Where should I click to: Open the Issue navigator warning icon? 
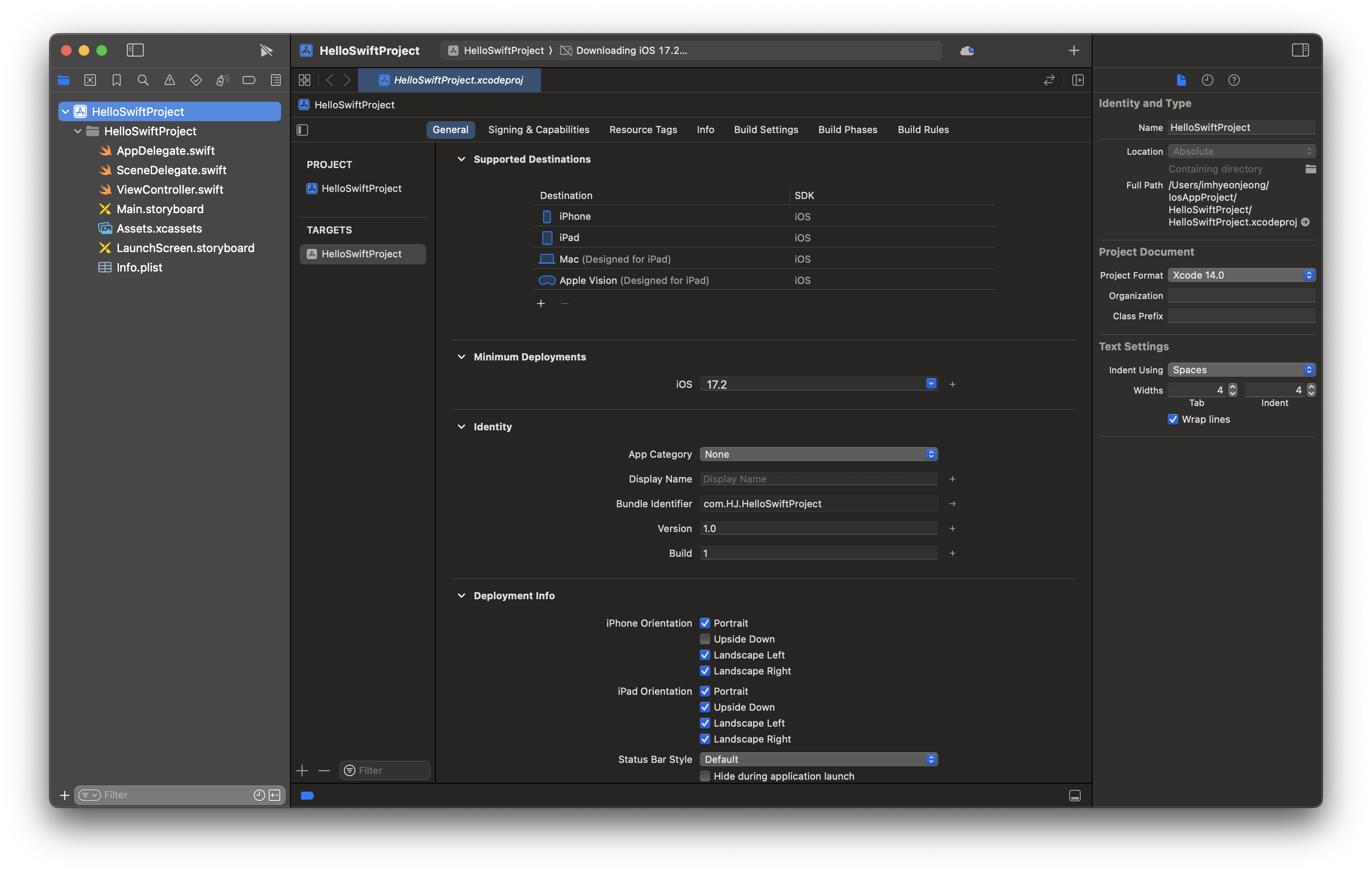click(170, 80)
